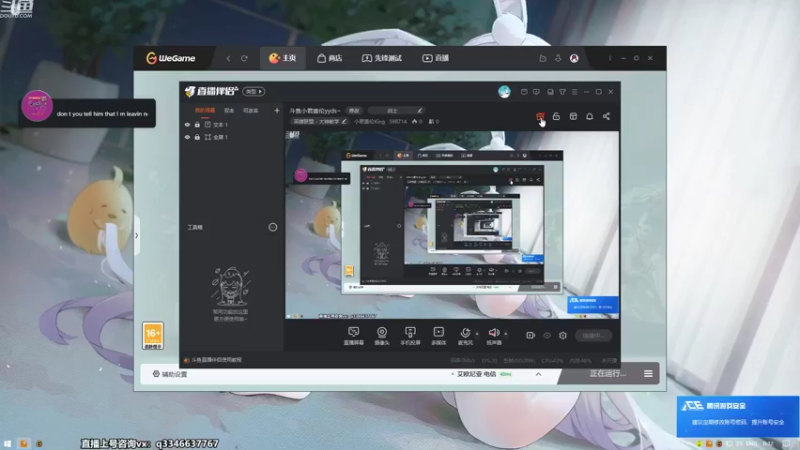Toggle visibility of 全屏 1 source
This screenshot has width=800, height=450.
point(187,137)
